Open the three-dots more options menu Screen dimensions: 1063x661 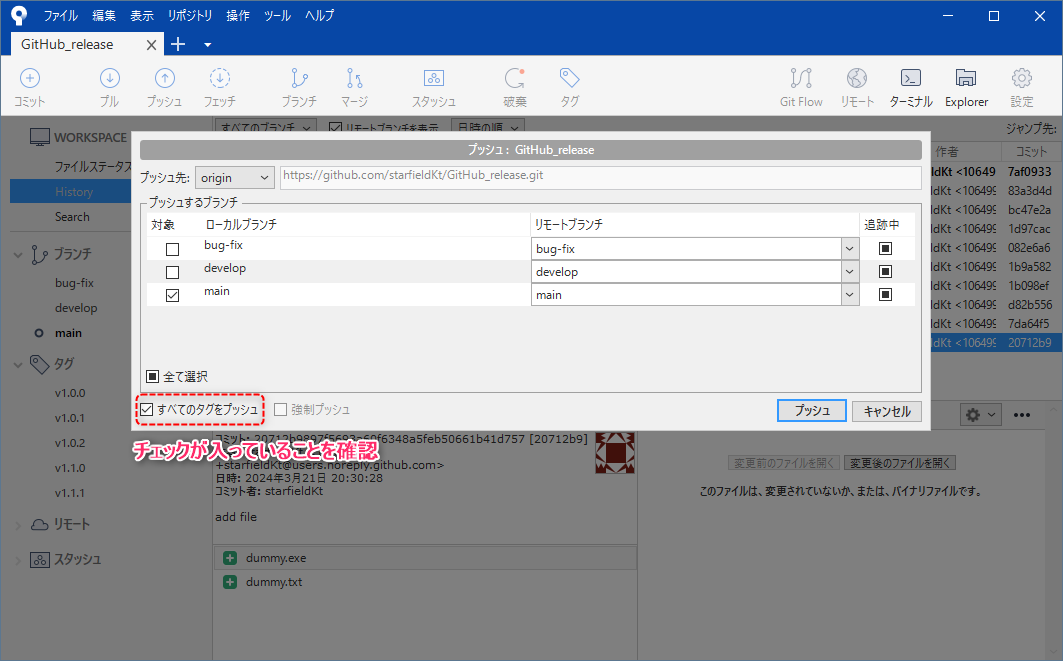[x=1022, y=415]
